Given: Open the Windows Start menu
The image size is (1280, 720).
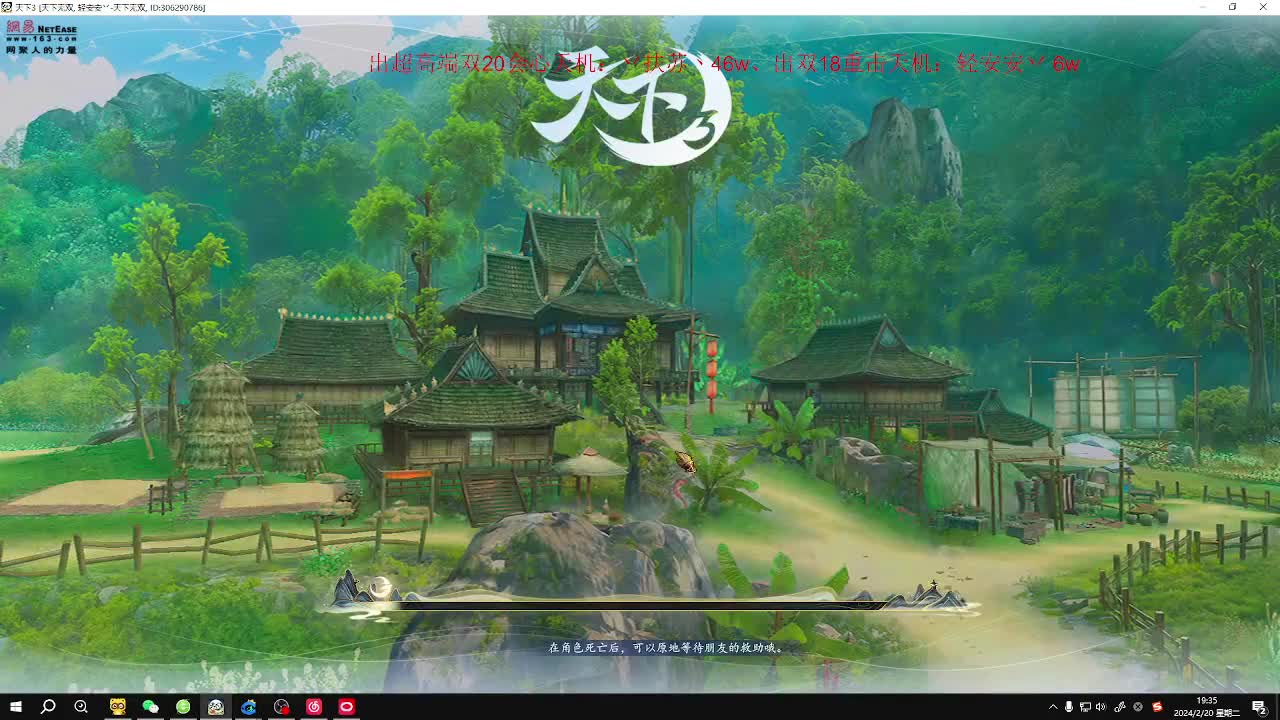Looking at the screenshot, I should tap(14, 707).
